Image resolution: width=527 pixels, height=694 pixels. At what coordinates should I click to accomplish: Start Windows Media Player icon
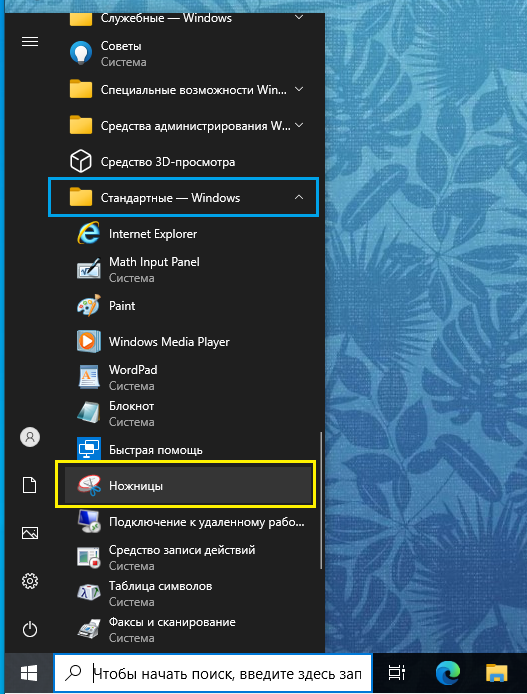(89, 341)
